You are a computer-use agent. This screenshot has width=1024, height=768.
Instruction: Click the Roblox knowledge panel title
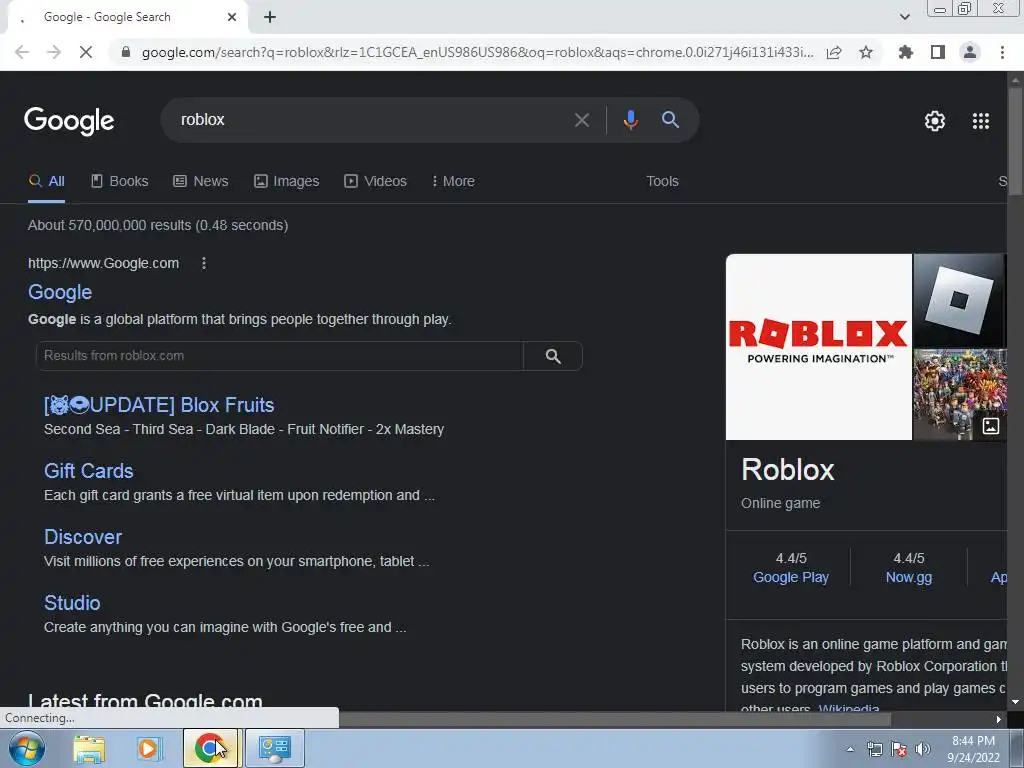pyautogui.click(x=788, y=470)
